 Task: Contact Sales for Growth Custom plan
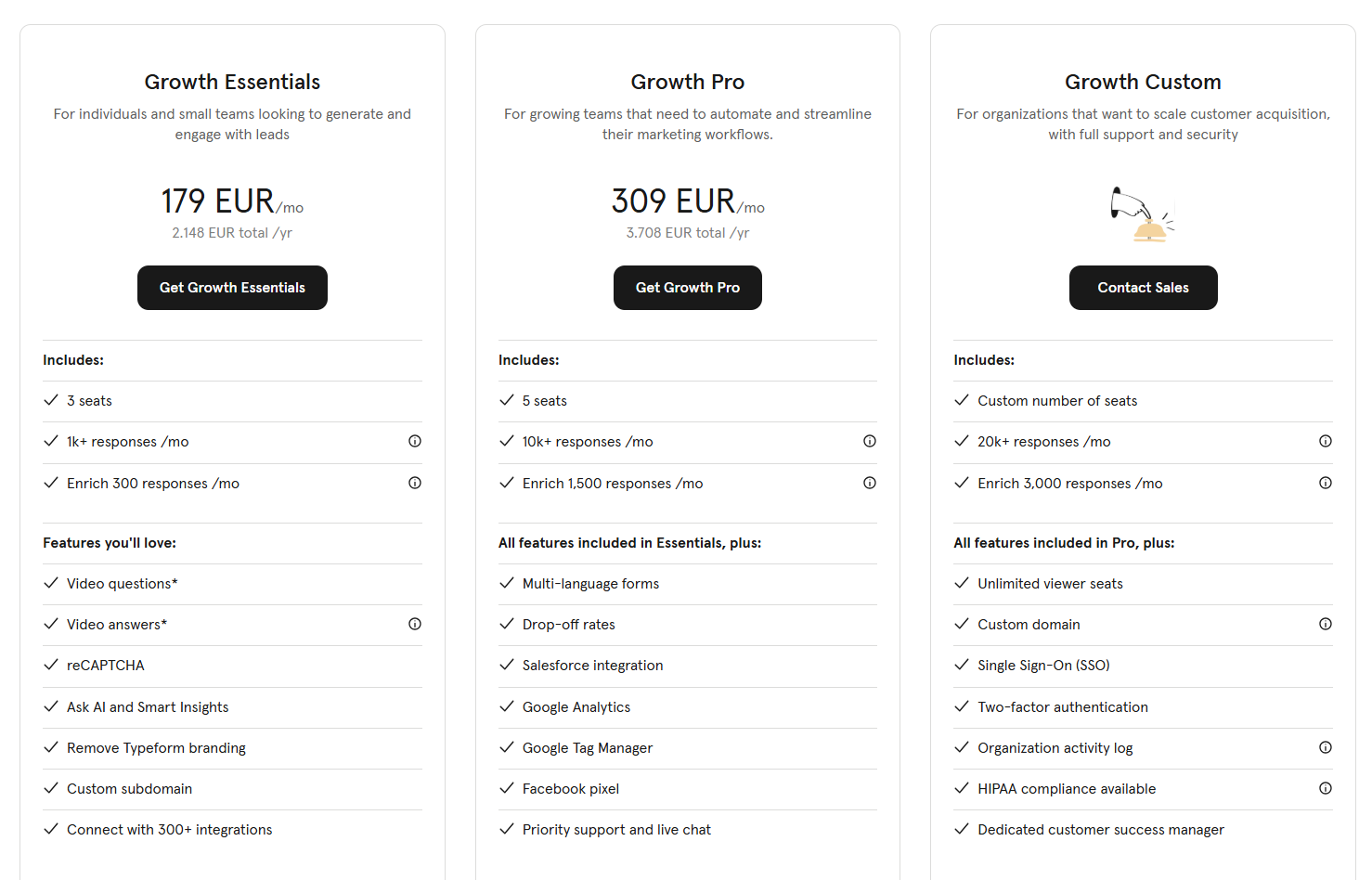(1144, 288)
